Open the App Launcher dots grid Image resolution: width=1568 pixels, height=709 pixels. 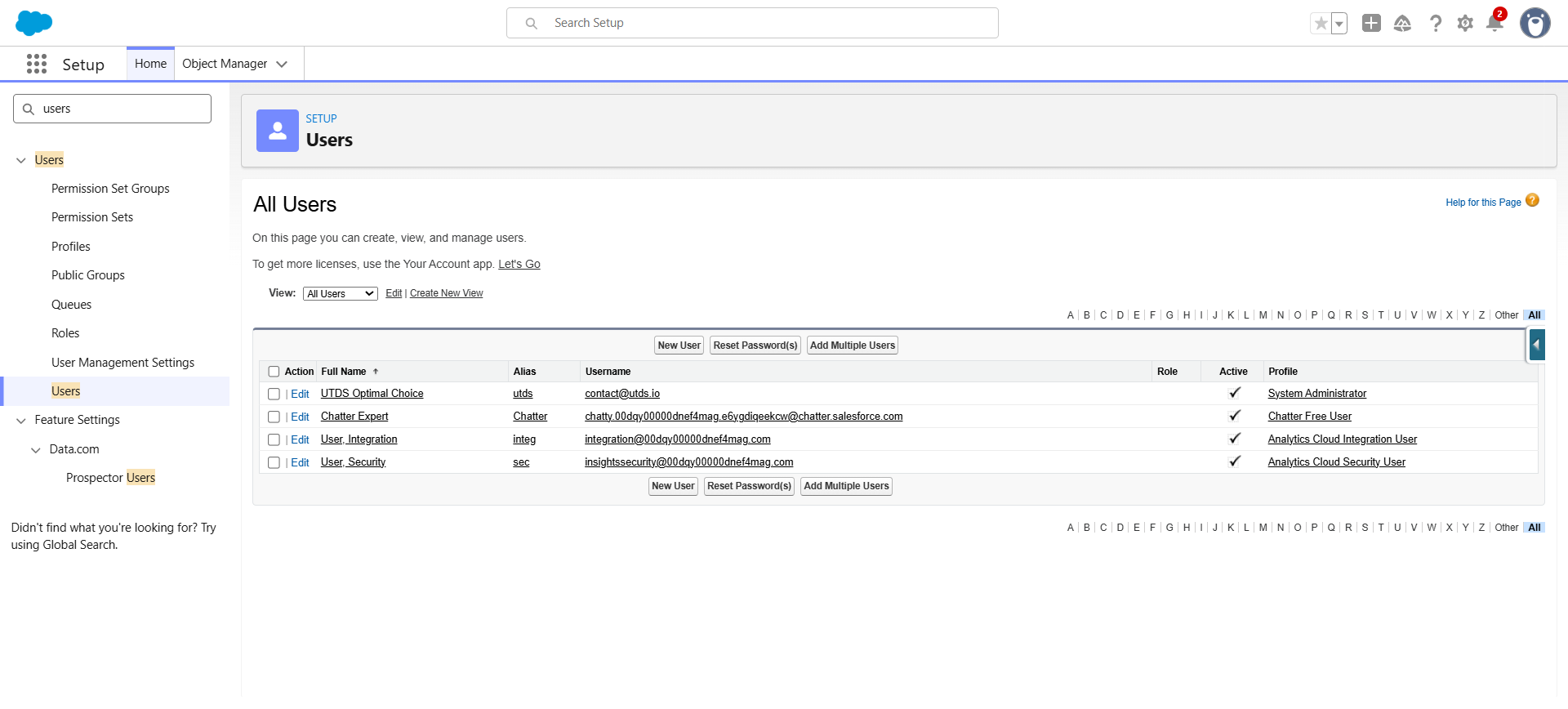[37, 64]
